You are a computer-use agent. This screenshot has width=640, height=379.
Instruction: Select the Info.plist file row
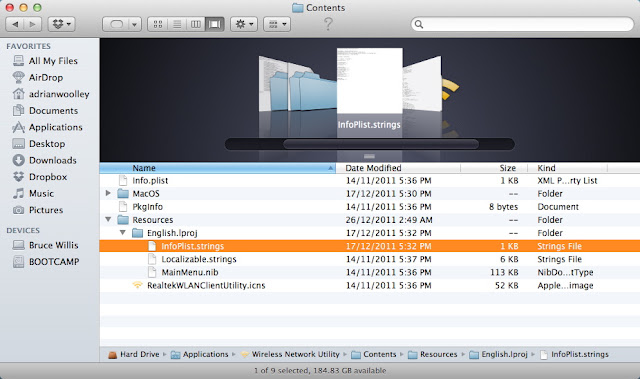pos(370,181)
